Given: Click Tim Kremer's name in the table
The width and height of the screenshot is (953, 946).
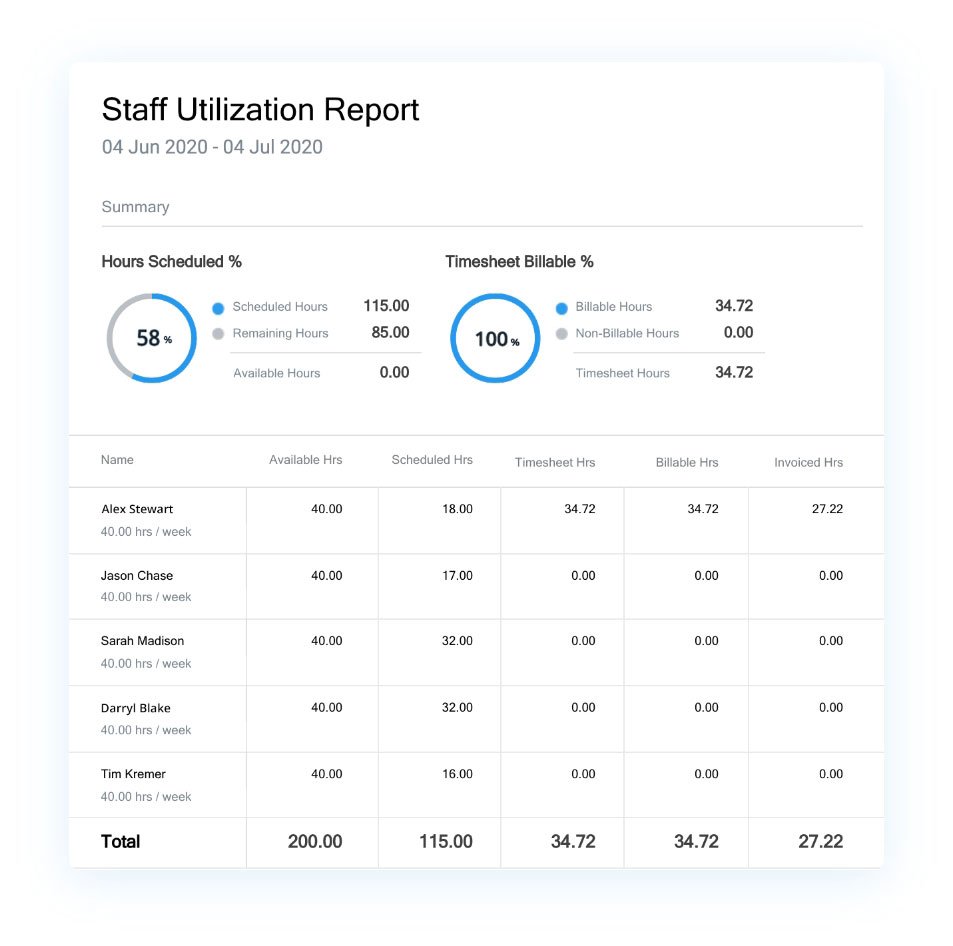Looking at the screenshot, I should [x=133, y=774].
